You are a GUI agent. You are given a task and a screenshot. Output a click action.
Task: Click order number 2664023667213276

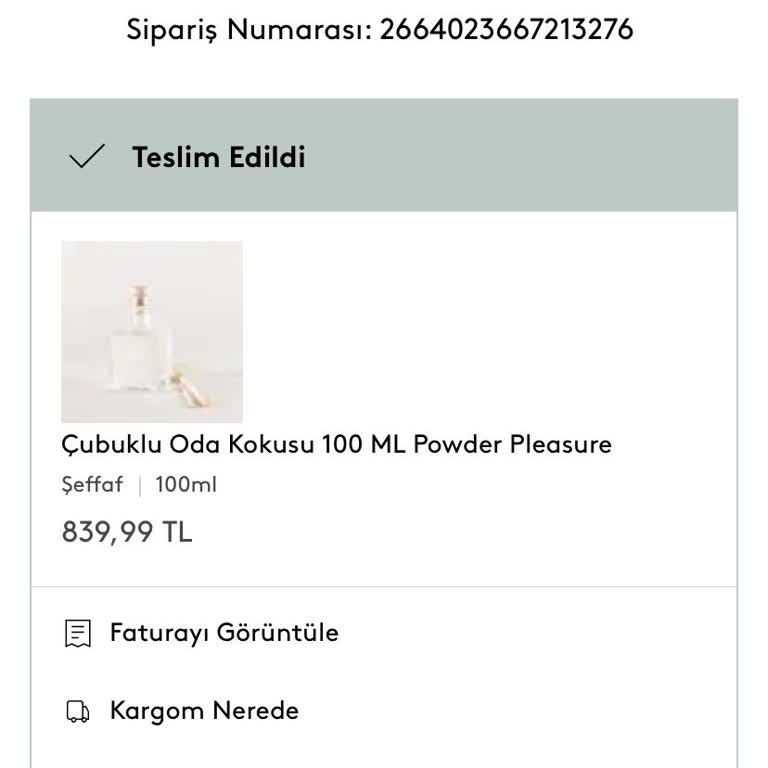coord(506,30)
